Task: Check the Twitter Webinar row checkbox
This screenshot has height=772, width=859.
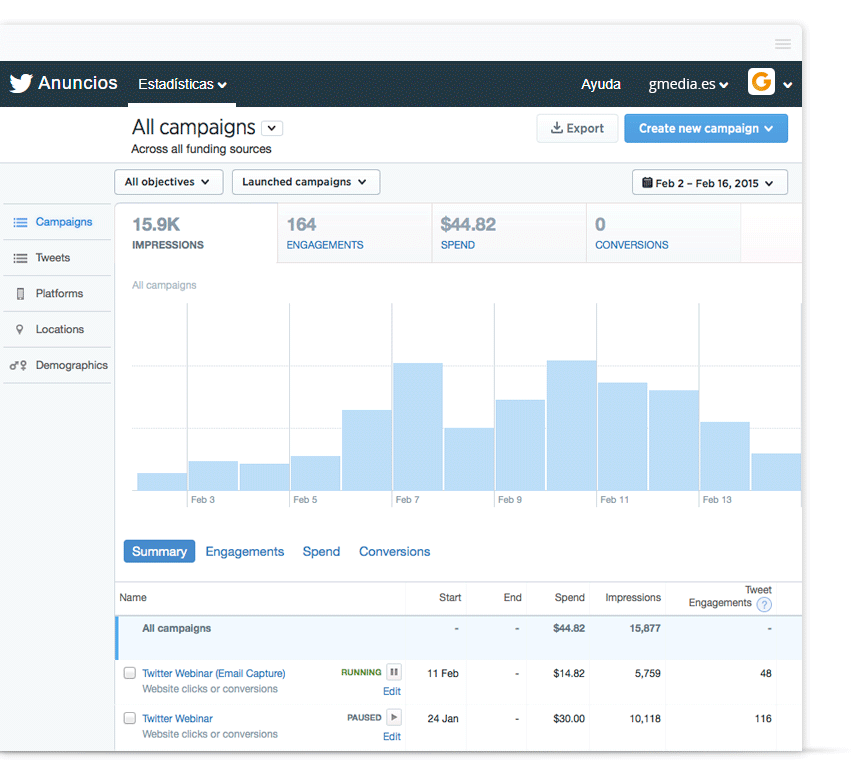Action: [x=130, y=718]
